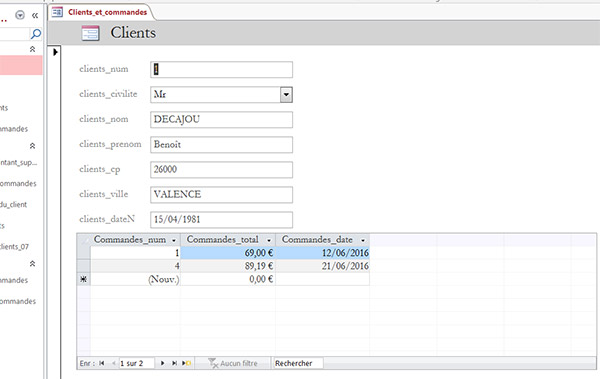Click the 69,00 € total cell
This screenshot has width=600, height=379.
(228, 253)
